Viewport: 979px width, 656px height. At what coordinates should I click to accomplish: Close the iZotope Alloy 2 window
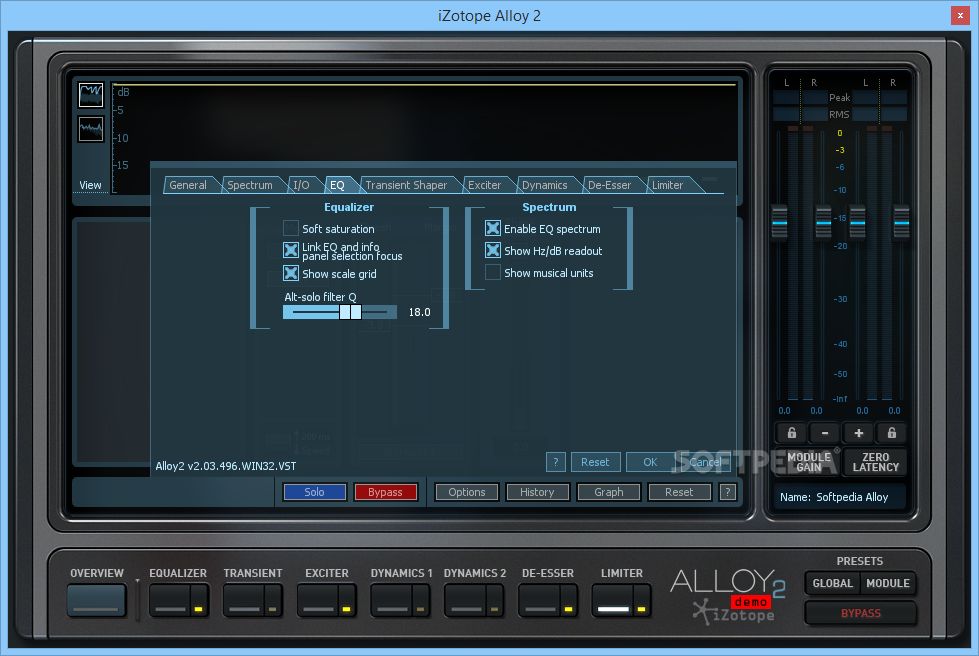pyautogui.click(x=960, y=16)
